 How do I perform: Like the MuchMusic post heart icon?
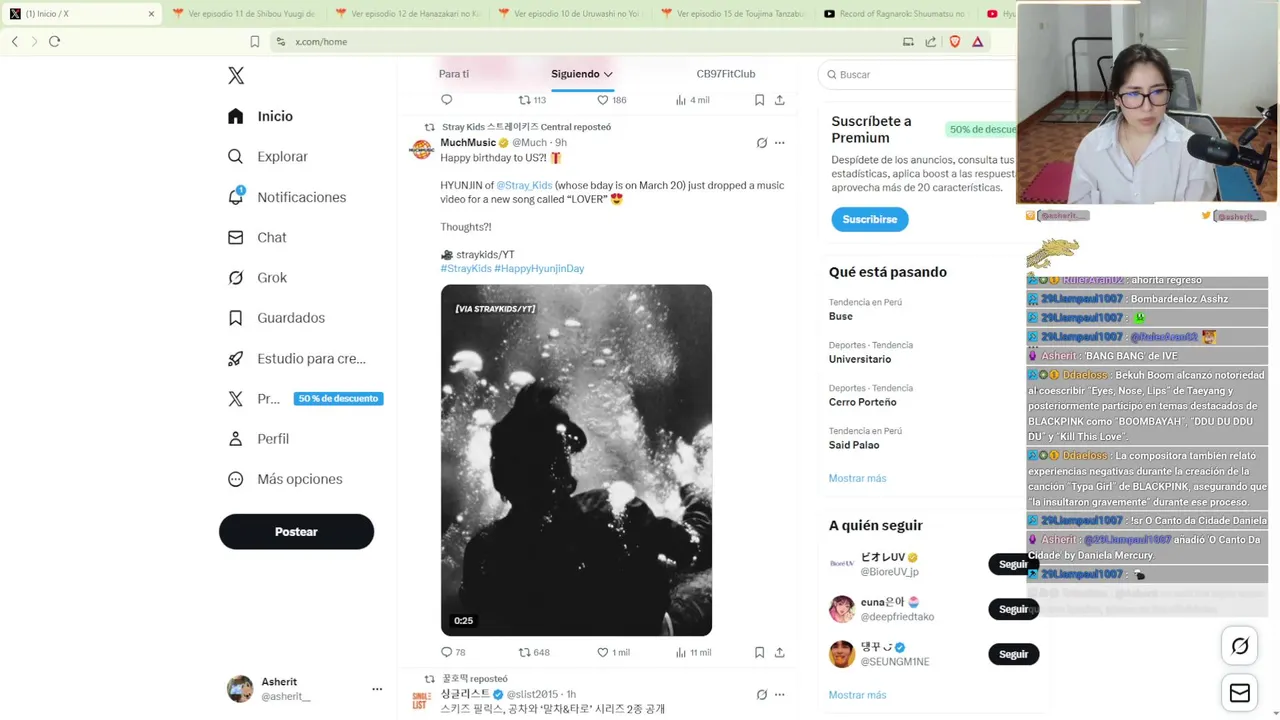[603, 652]
